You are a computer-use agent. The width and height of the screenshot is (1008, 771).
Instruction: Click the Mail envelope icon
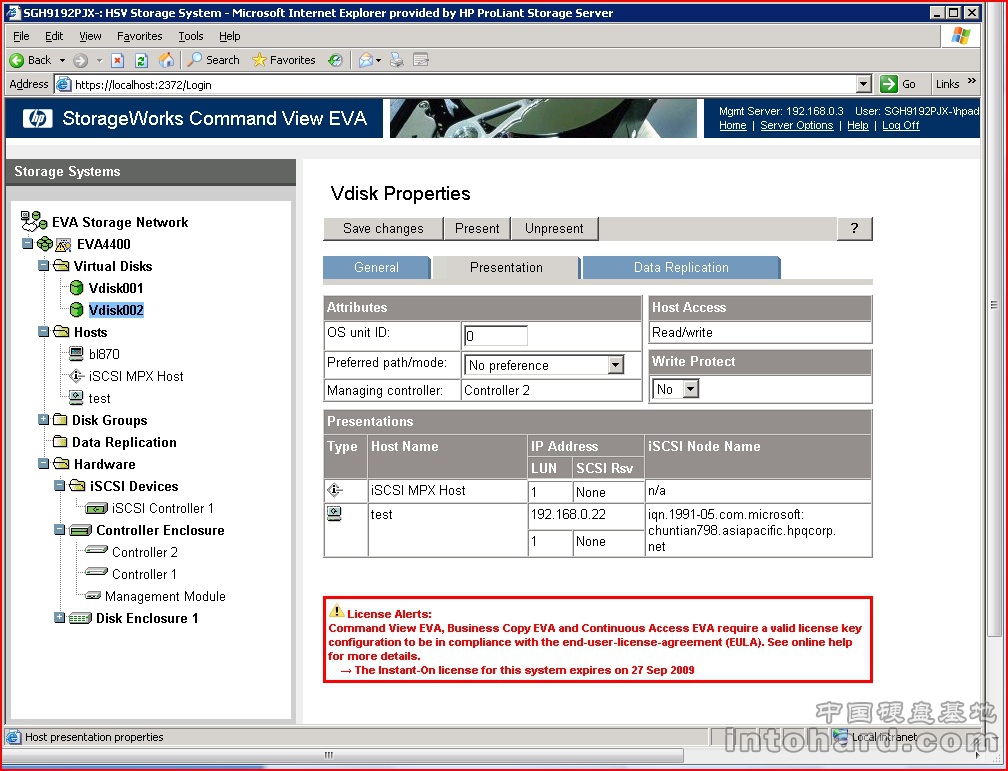click(366, 60)
